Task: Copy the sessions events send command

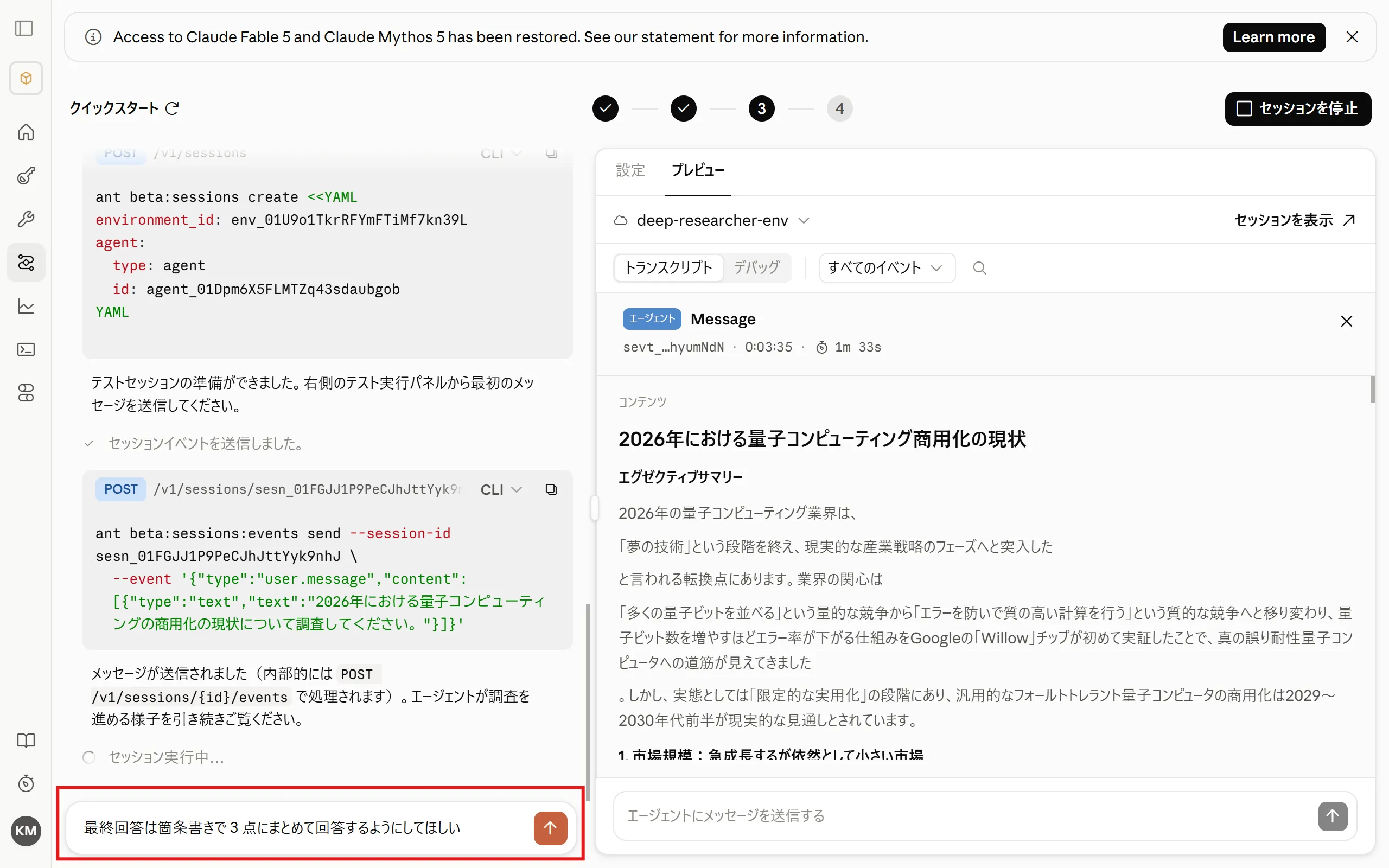Action: click(x=551, y=489)
